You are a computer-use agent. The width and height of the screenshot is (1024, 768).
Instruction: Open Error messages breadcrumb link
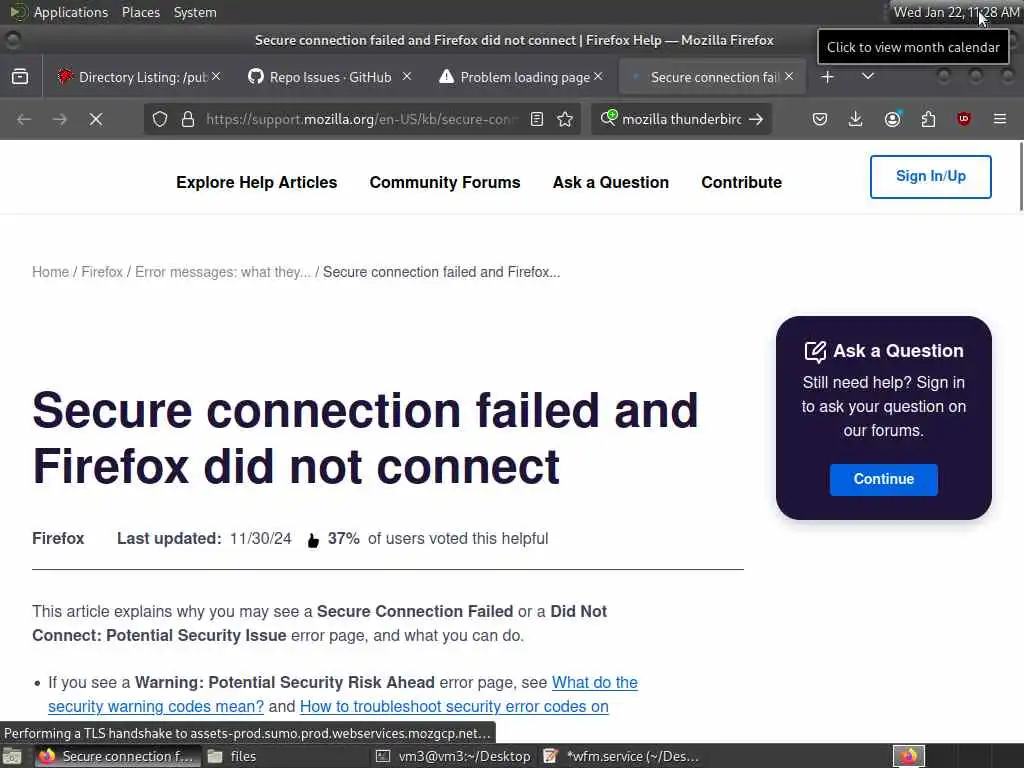tap(223, 272)
